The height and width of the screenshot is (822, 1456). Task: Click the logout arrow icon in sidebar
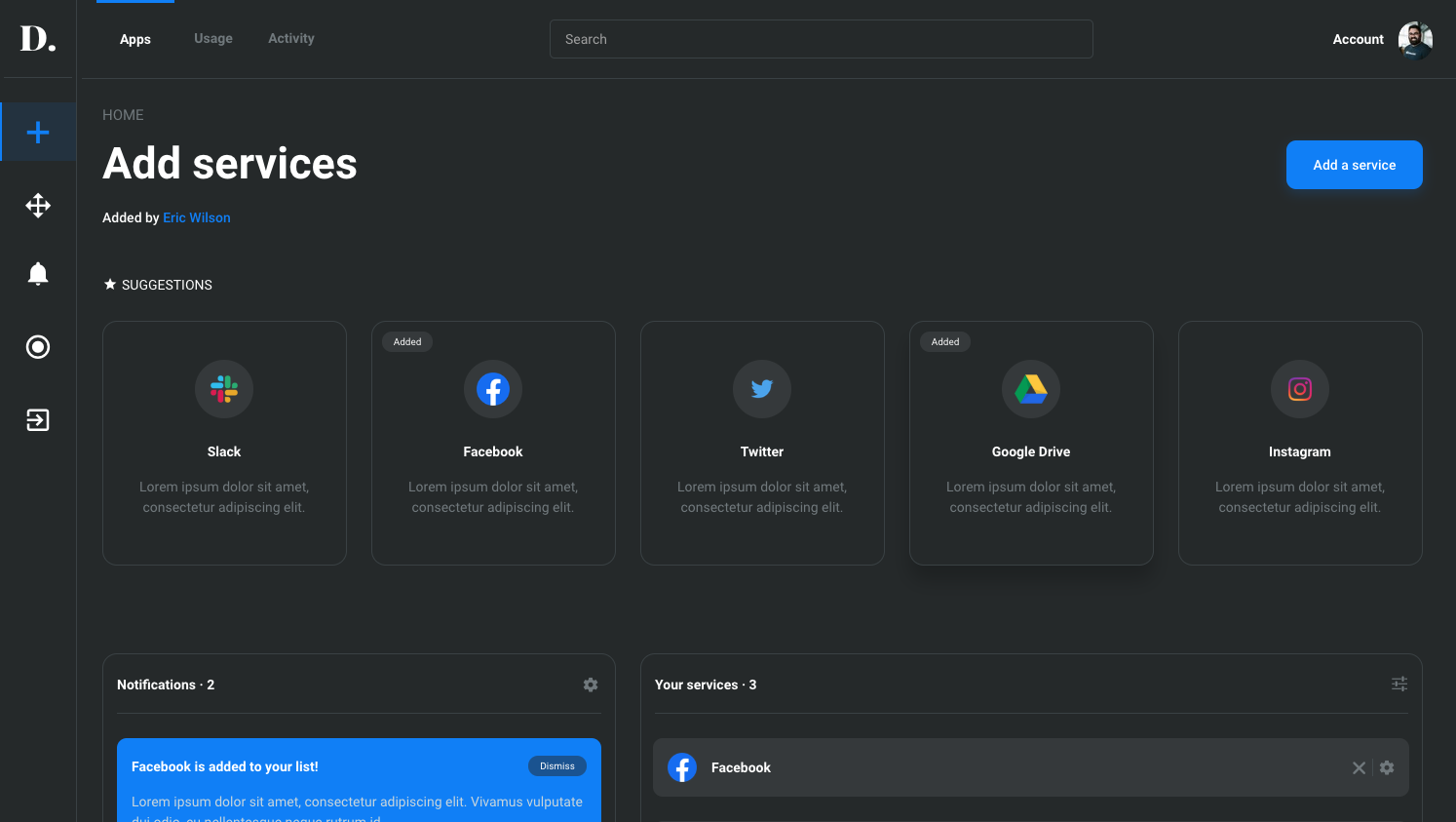click(x=38, y=420)
